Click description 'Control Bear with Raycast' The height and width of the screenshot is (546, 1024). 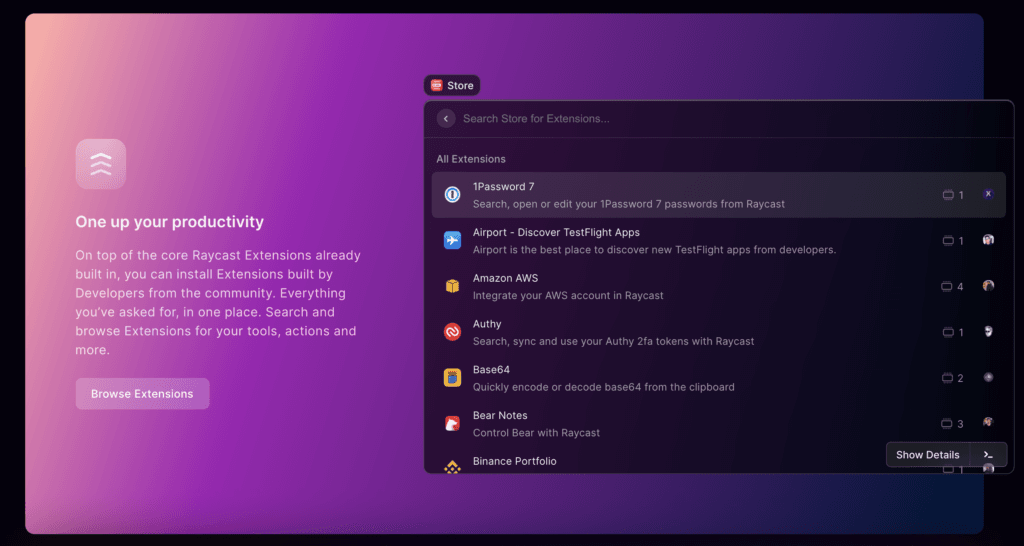[536, 432]
